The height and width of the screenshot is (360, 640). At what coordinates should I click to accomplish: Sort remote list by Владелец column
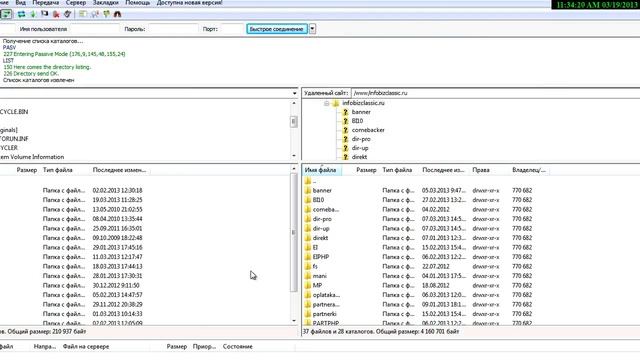pos(529,170)
